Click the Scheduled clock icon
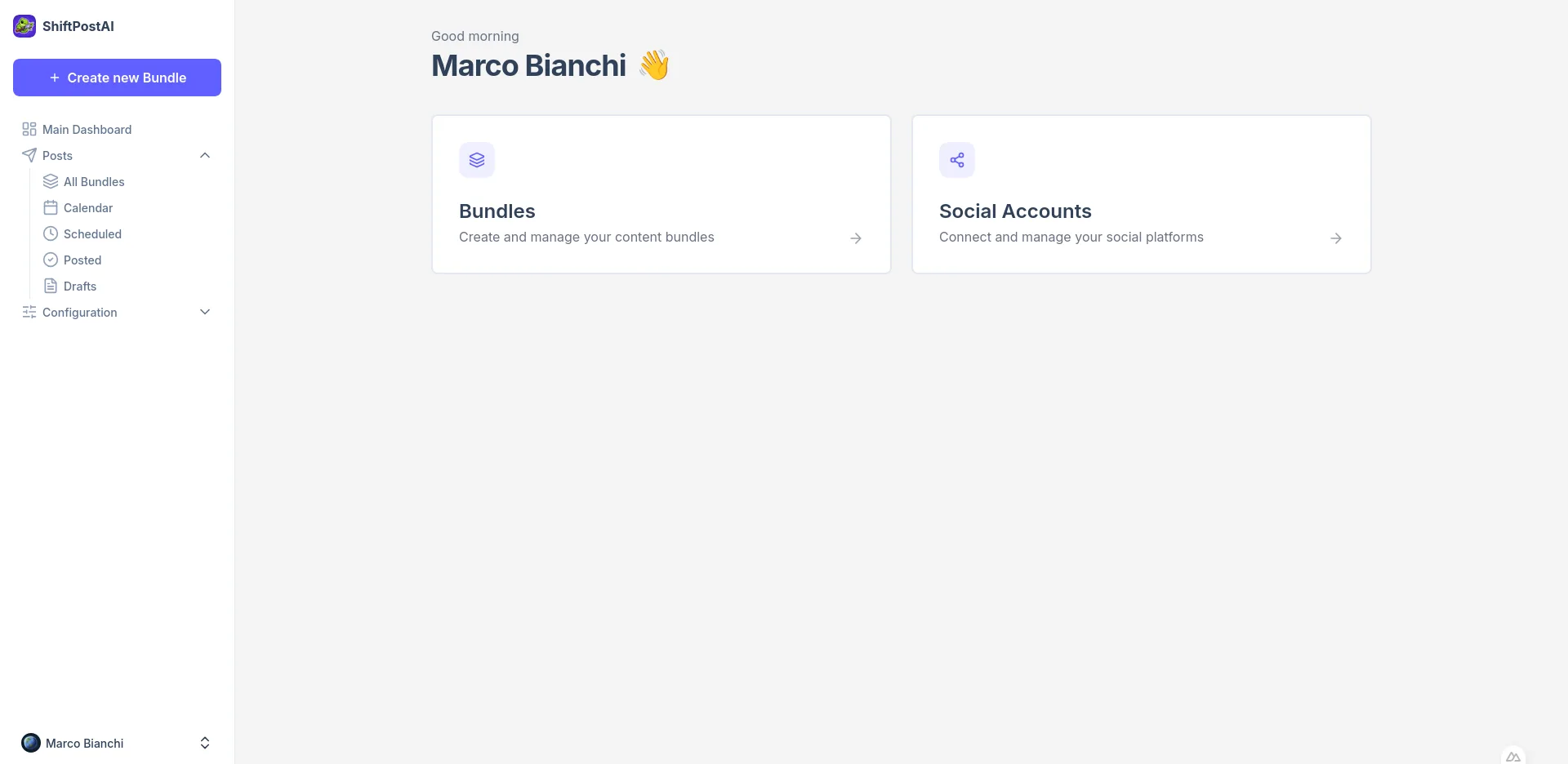1568x764 pixels. pos(50,233)
